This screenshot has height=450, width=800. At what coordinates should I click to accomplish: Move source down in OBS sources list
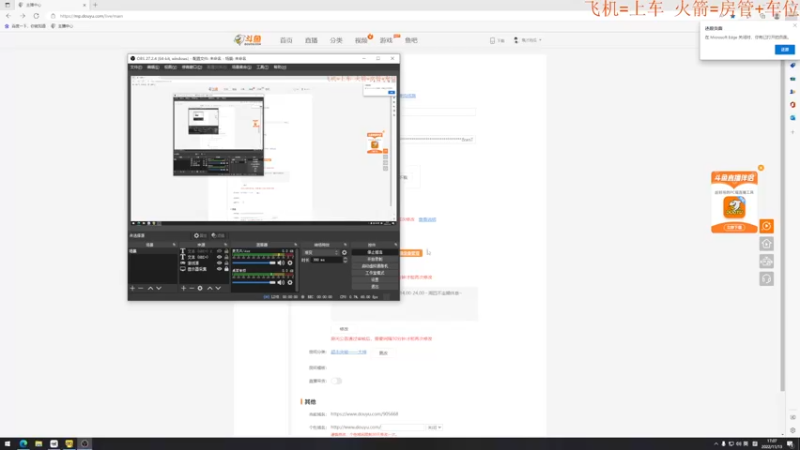click(218, 288)
